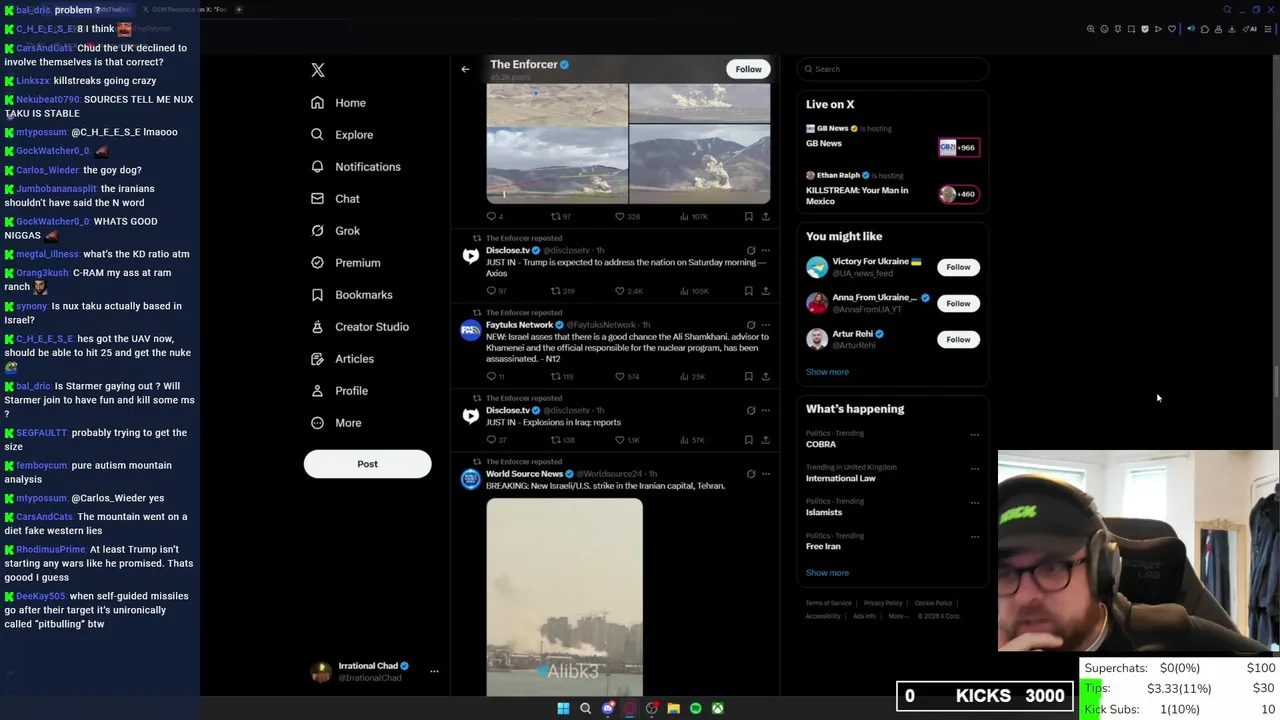The width and height of the screenshot is (1280, 720).
Task: Open options for the Free Iran trend
Action: point(975,537)
